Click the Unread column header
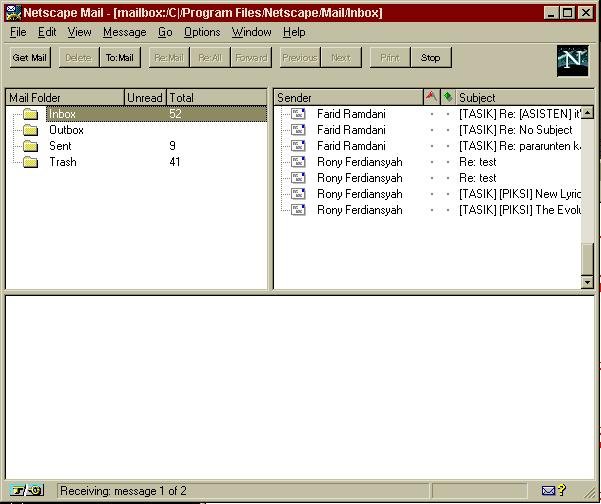The height and width of the screenshot is (504, 601). [x=145, y=97]
